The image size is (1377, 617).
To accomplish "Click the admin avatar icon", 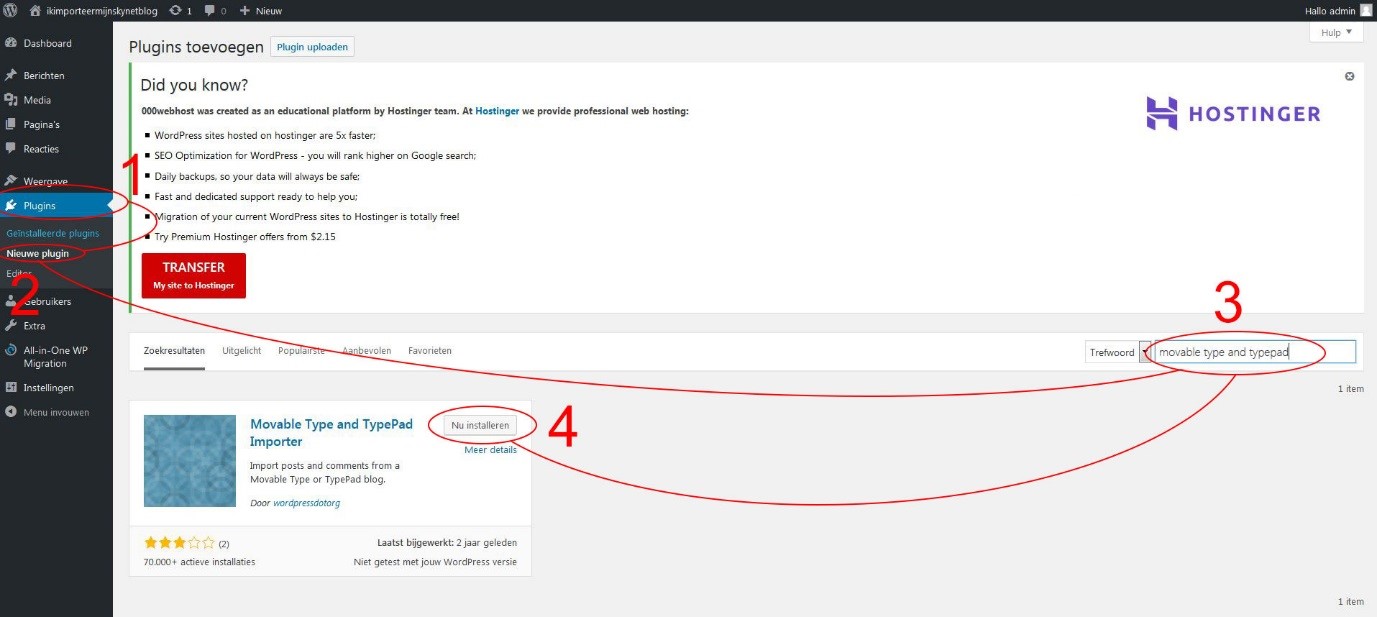I will point(1366,10).
